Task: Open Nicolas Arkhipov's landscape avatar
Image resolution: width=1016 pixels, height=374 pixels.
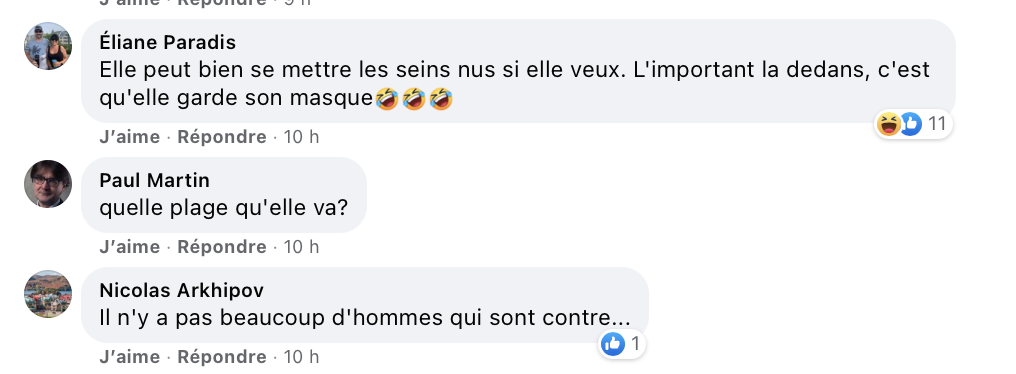Action: point(48,294)
